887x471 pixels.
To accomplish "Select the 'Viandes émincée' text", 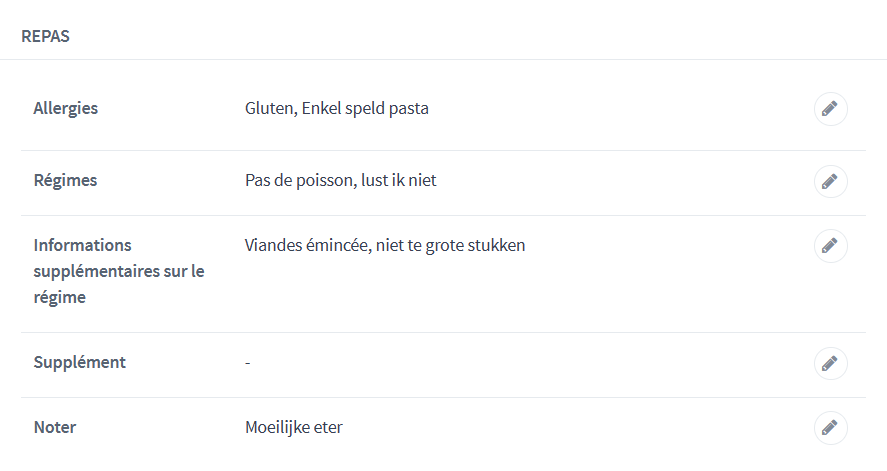I will [x=307, y=245].
